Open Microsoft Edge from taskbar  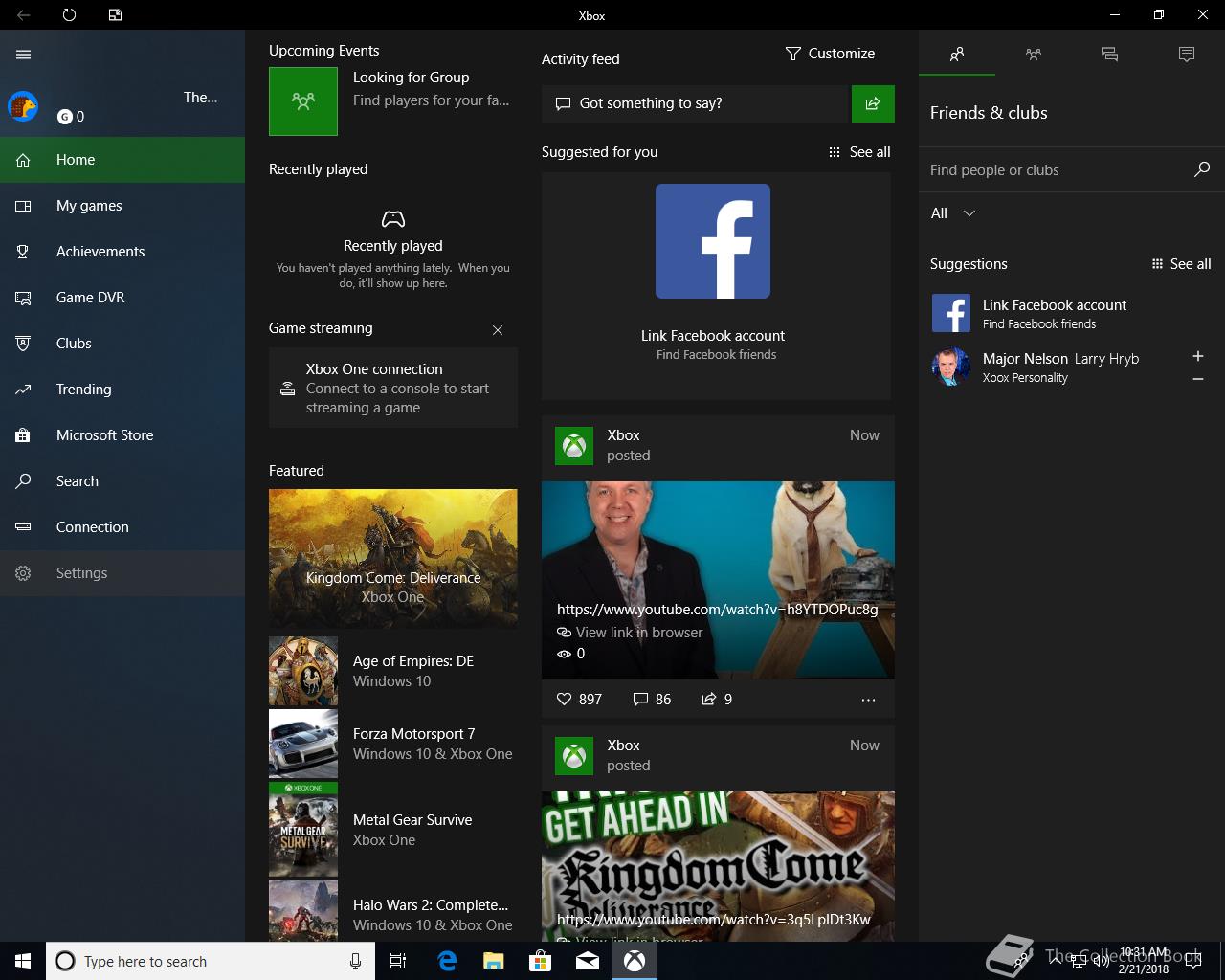447,961
